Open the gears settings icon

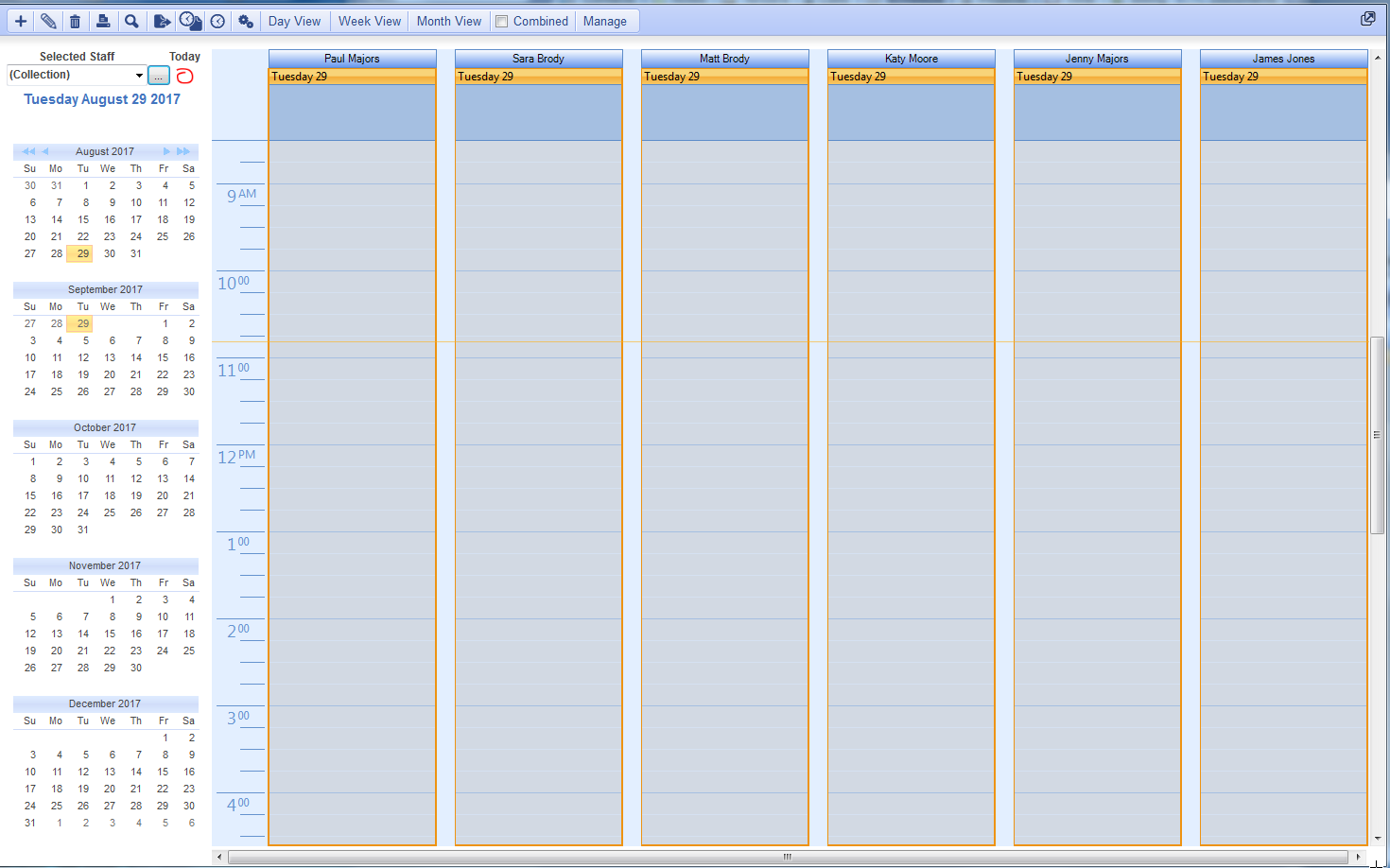click(x=246, y=21)
